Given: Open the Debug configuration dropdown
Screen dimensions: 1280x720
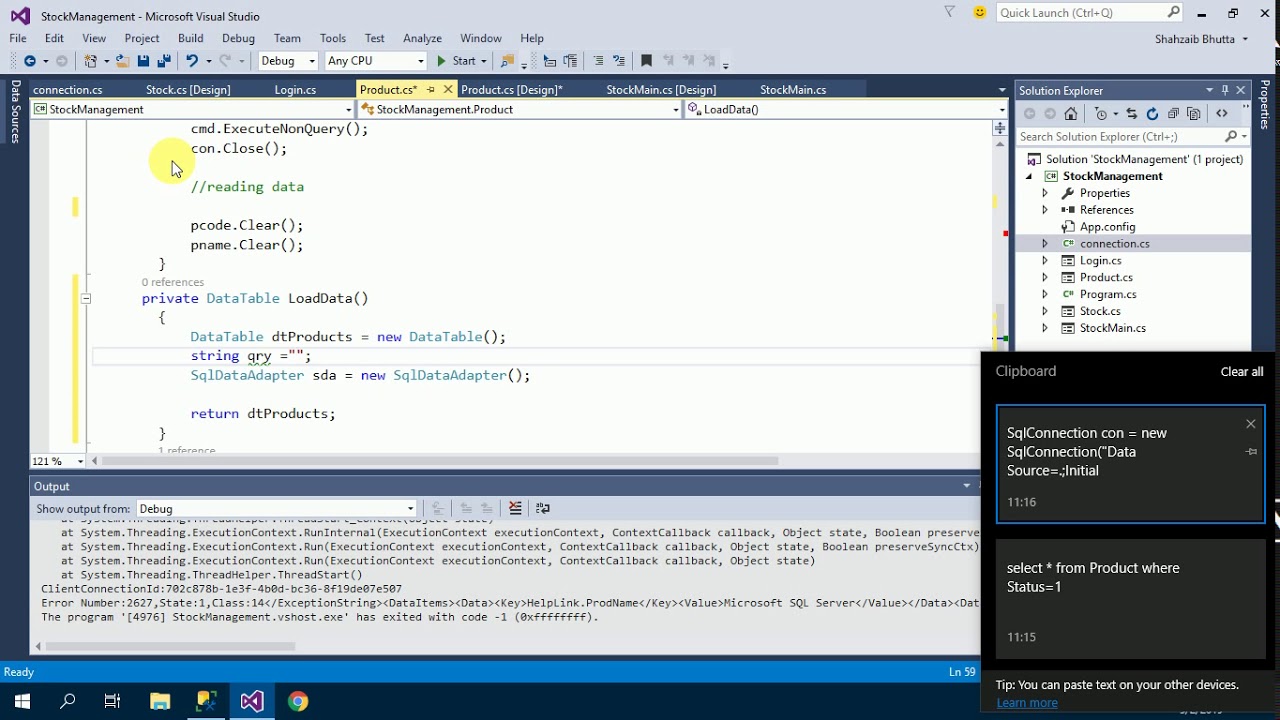Looking at the screenshot, I should [x=288, y=61].
